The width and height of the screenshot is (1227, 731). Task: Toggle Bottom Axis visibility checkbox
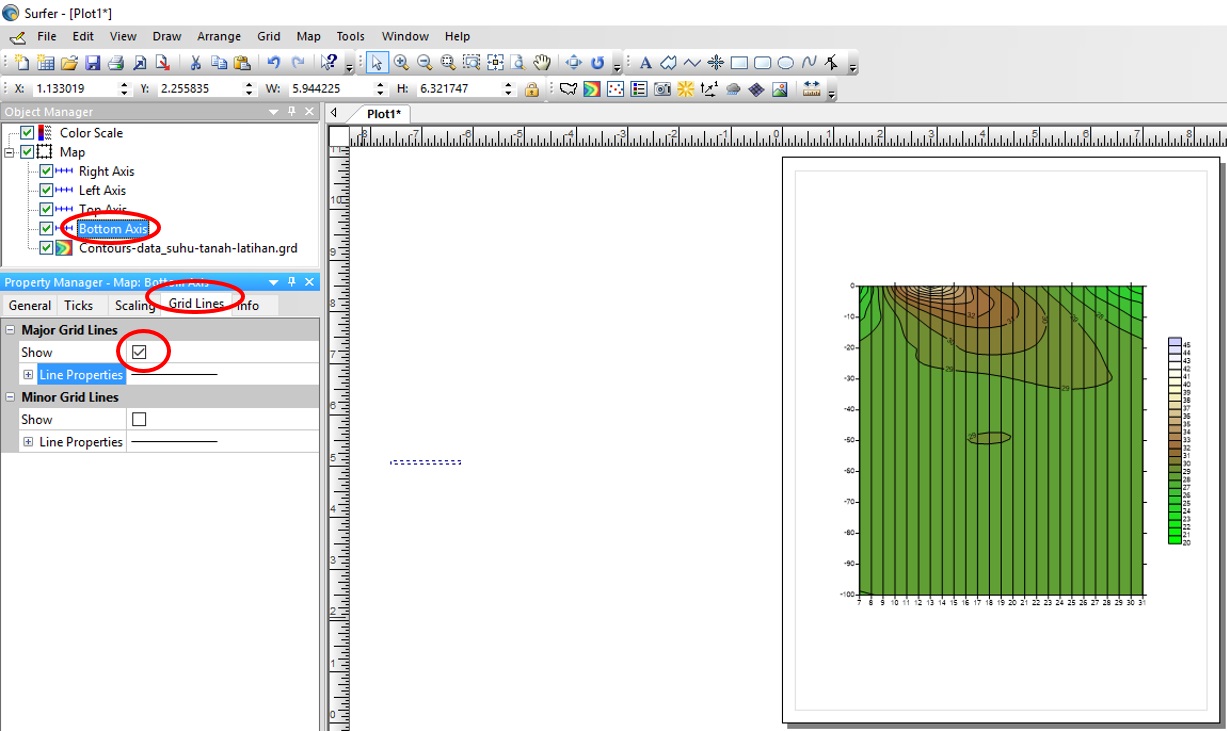pyautogui.click(x=46, y=229)
